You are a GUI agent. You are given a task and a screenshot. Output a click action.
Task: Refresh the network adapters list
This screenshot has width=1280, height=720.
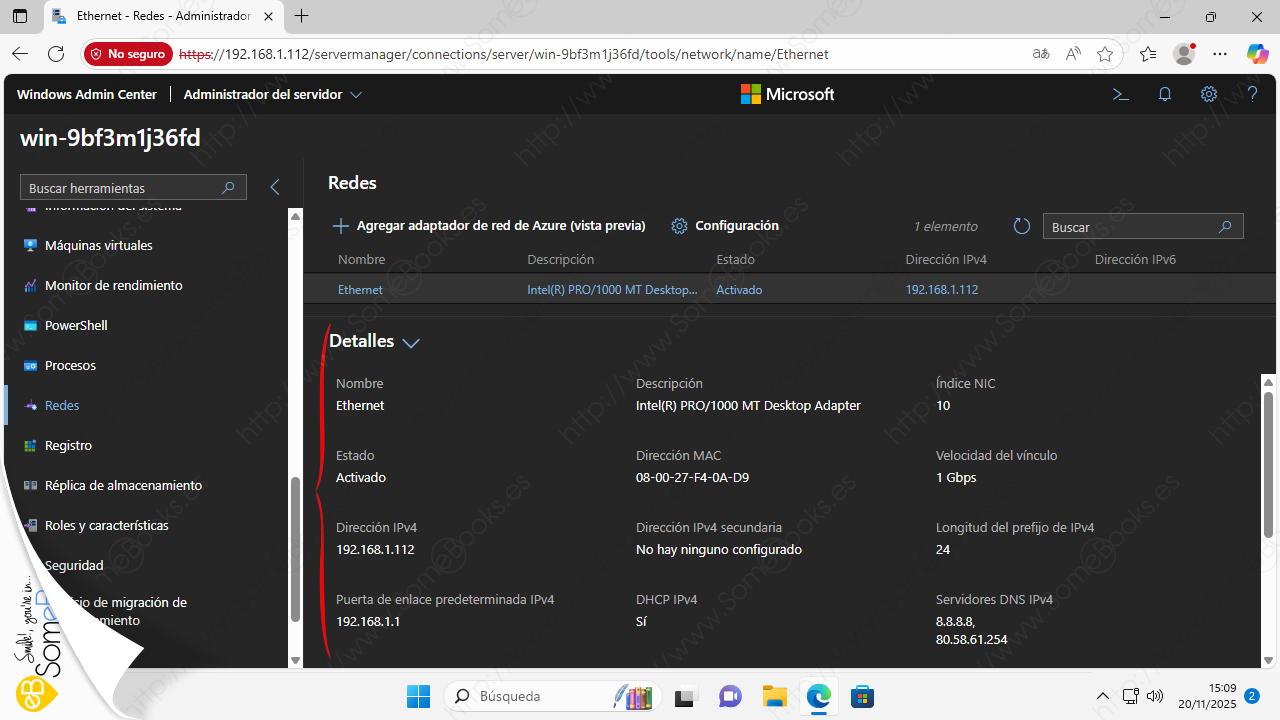pos(1021,227)
